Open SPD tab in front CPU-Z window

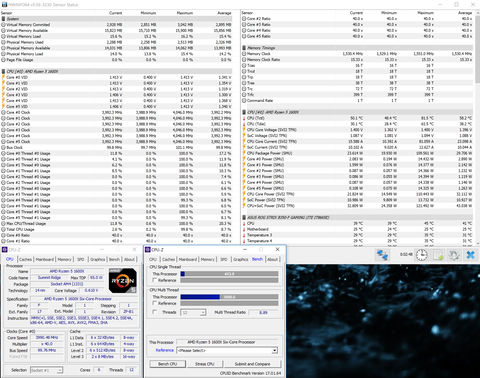coord(224,259)
